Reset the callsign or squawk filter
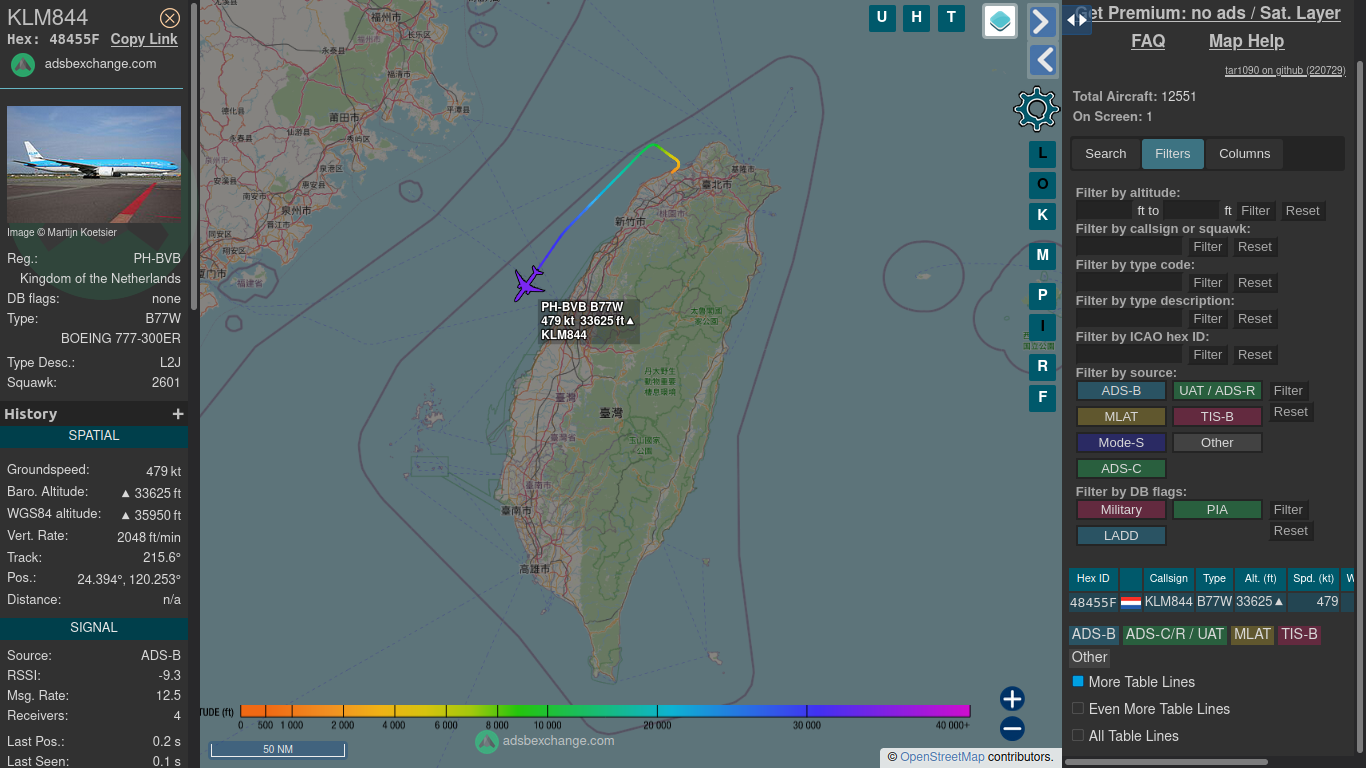 [1254, 247]
